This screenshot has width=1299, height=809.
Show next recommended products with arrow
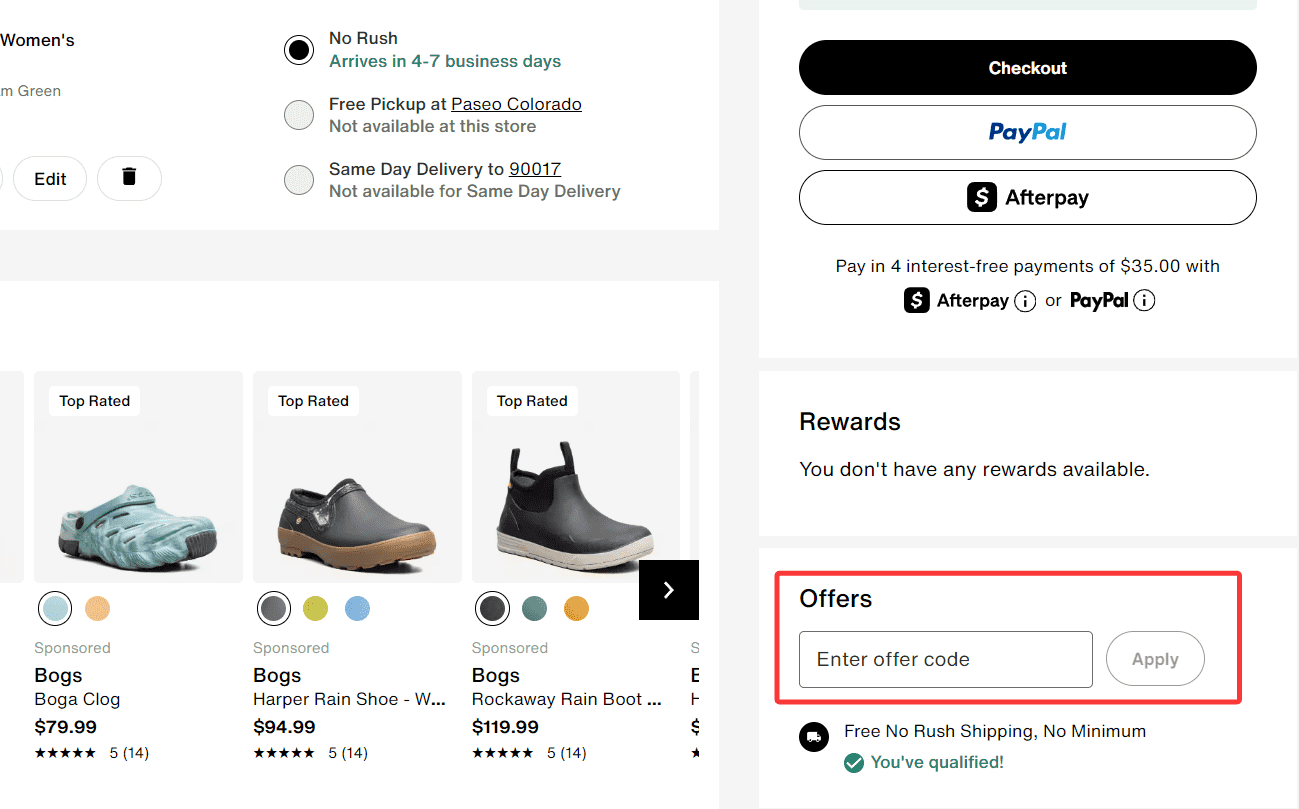click(669, 590)
